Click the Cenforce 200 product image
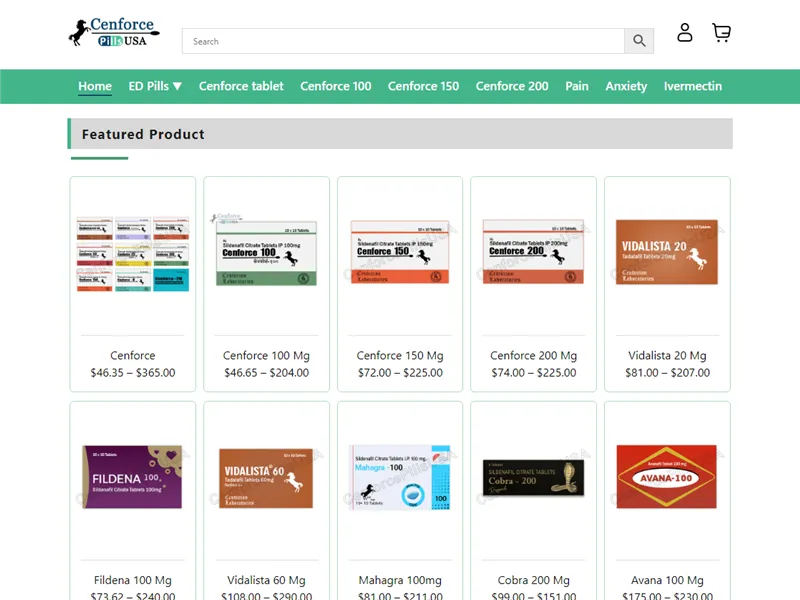The width and height of the screenshot is (800, 600). tap(533, 252)
